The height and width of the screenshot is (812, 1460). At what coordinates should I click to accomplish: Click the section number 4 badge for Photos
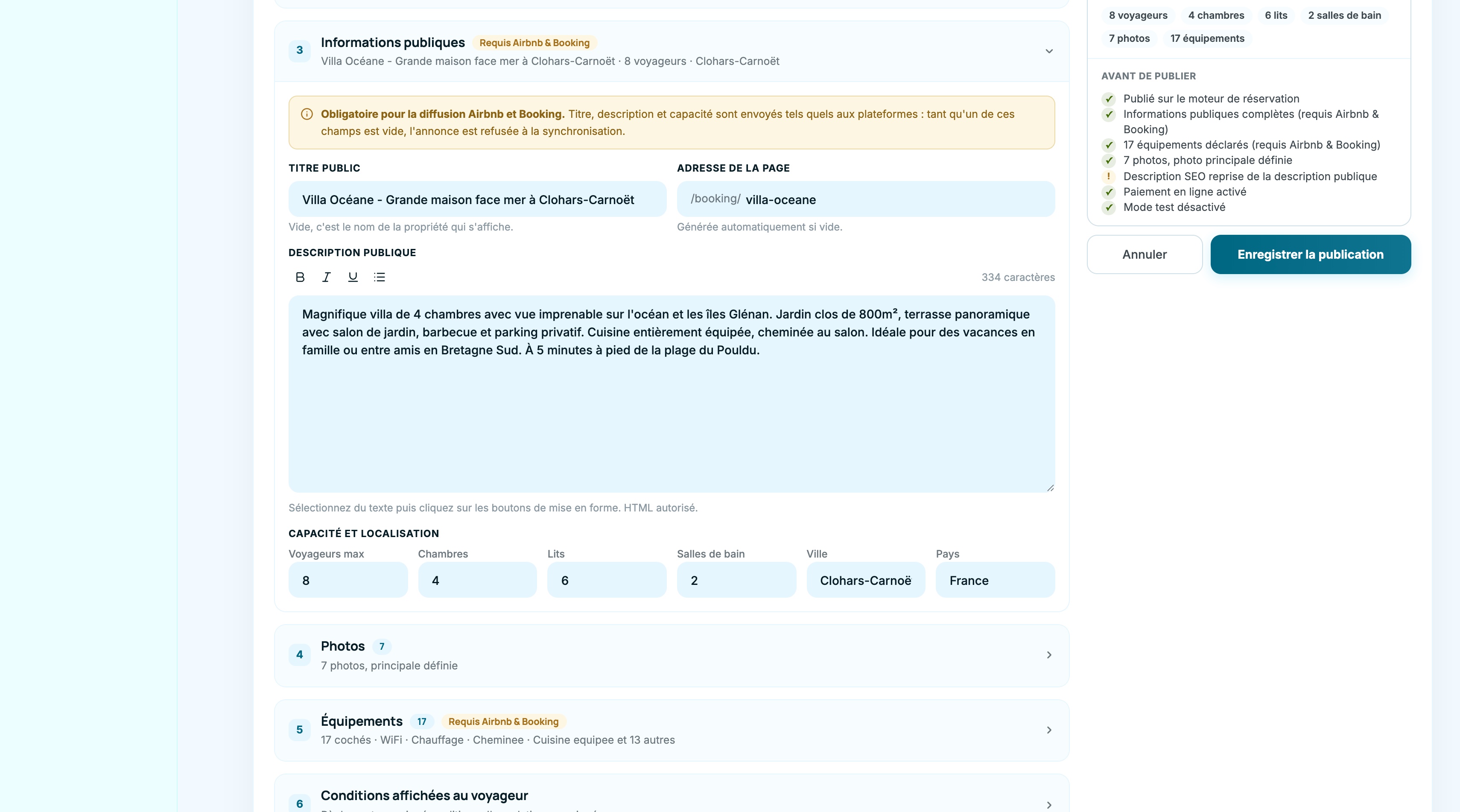[299, 655]
